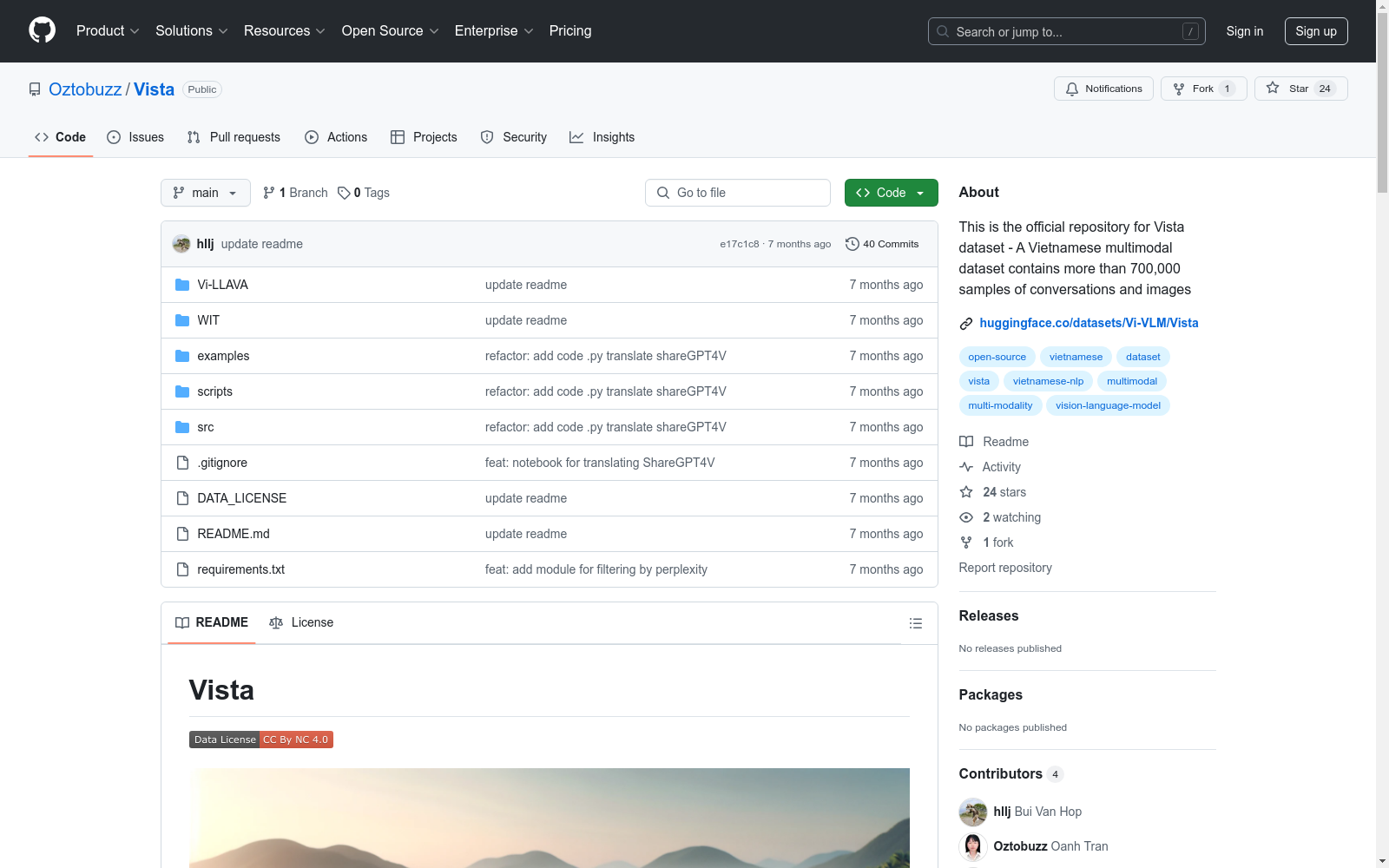Click the Vista banner image in README
Screen dimensions: 1389x868
tap(550, 818)
